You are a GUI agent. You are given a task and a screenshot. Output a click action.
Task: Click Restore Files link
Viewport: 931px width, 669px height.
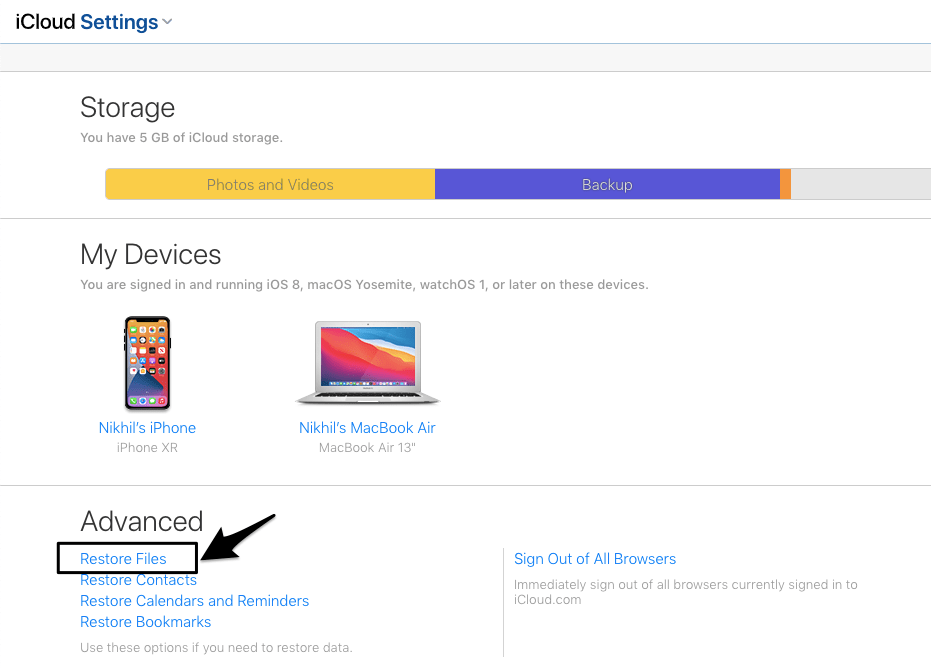pos(124,559)
